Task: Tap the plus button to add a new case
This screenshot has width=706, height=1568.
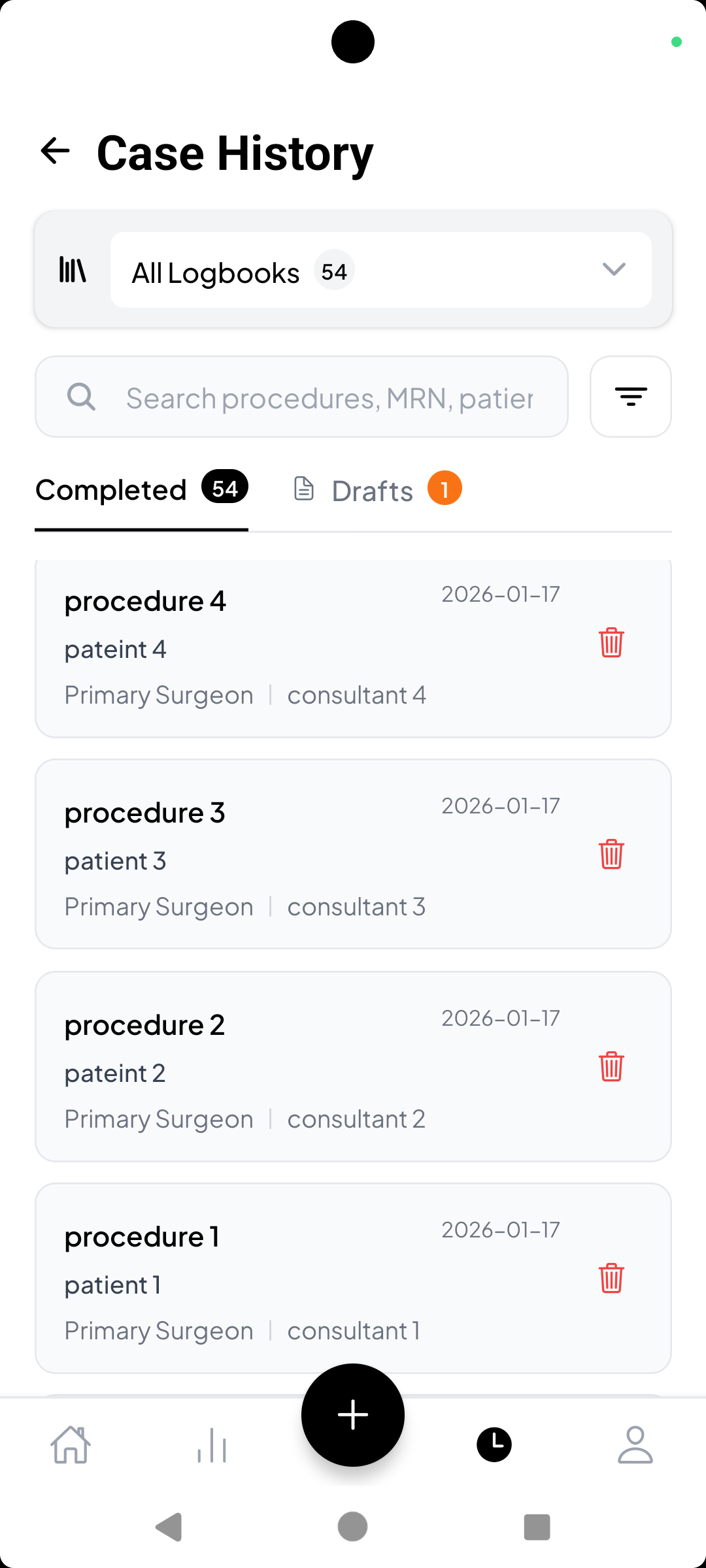Action: (352, 1415)
